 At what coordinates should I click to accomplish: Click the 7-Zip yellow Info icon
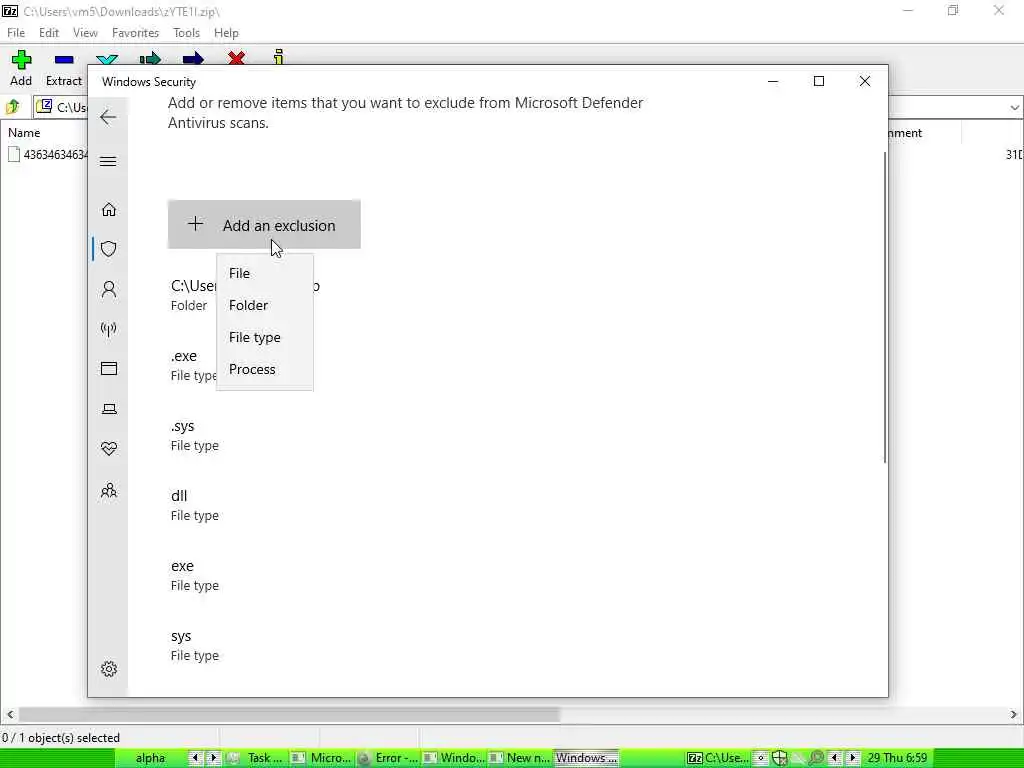click(x=279, y=57)
